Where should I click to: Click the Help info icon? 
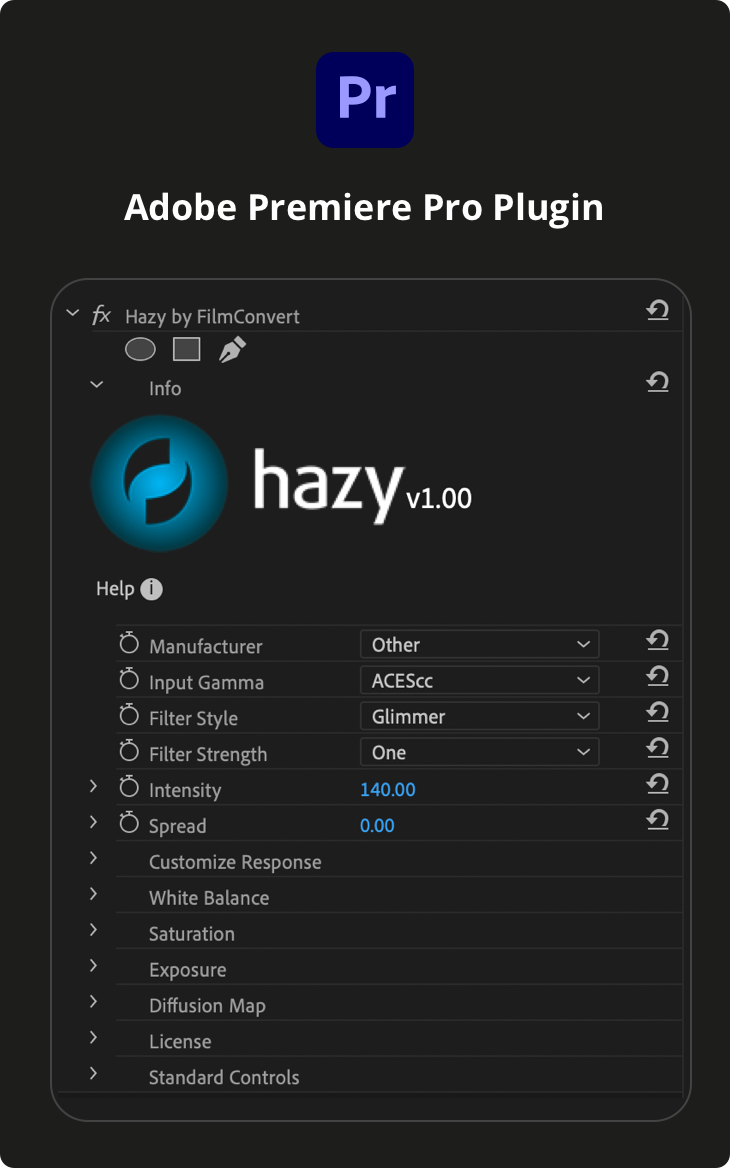(x=152, y=589)
